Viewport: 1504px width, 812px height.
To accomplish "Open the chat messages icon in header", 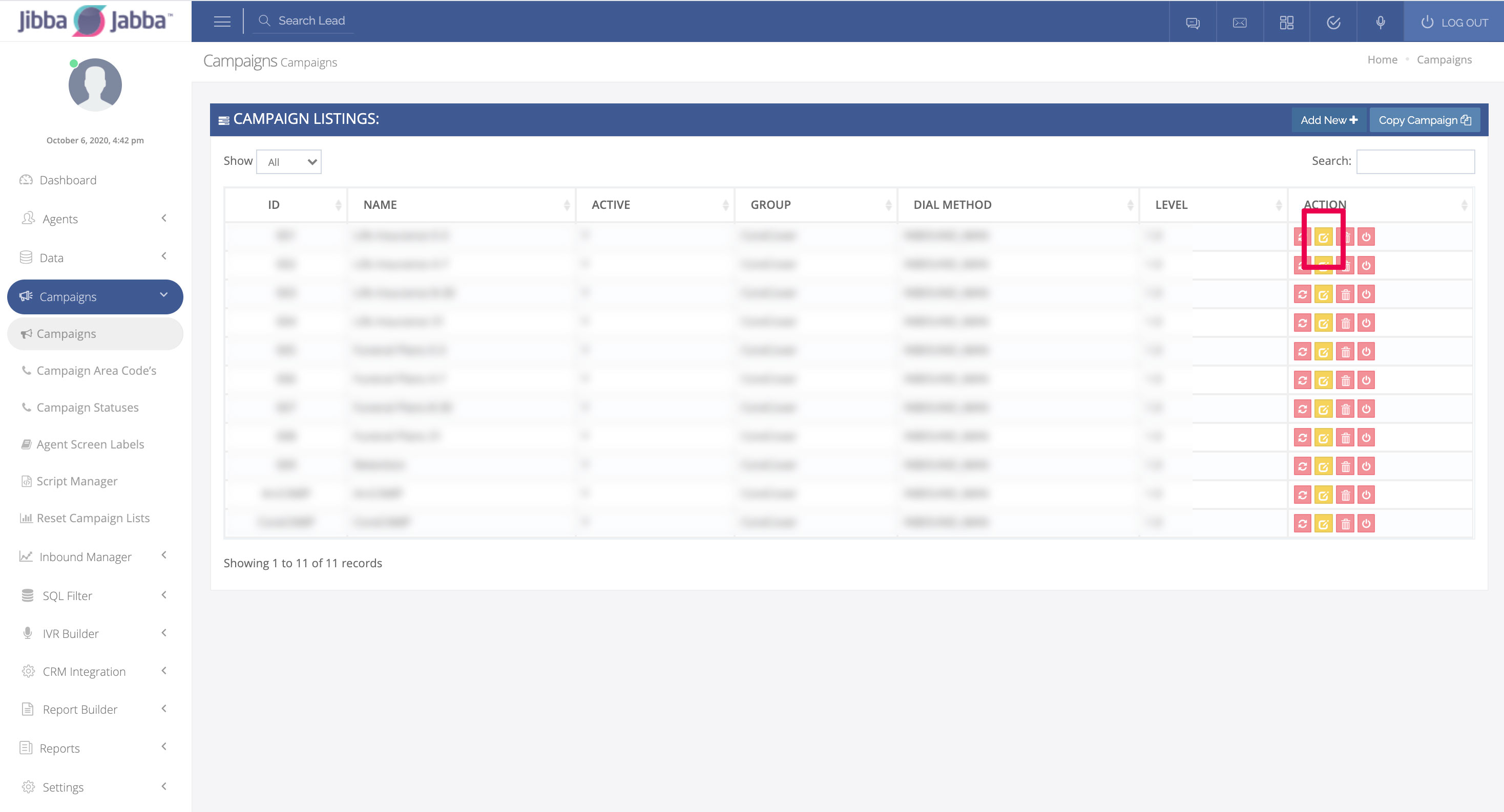I will 1193,23.
